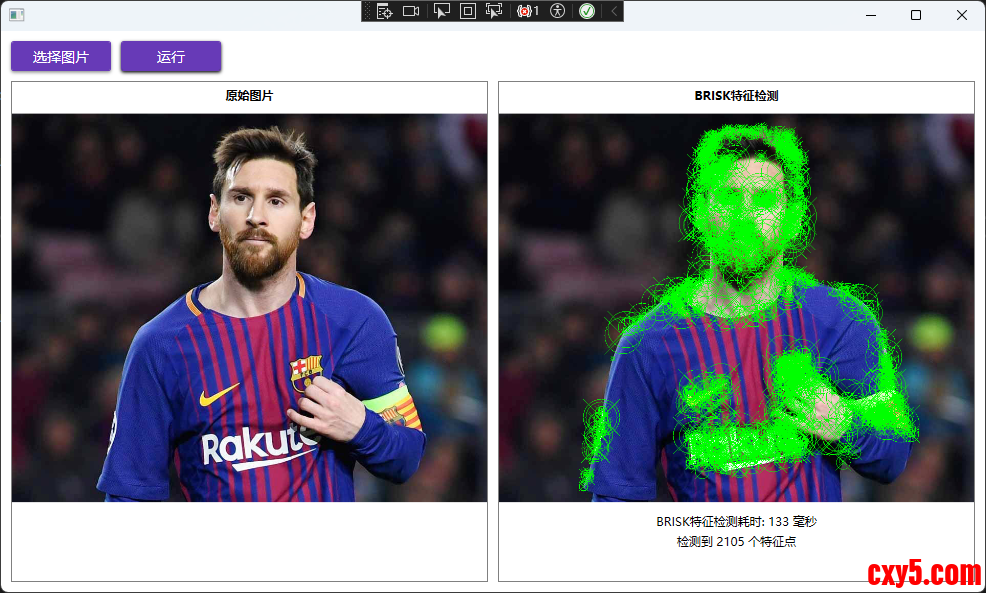Image resolution: width=986 pixels, height=593 pixels.
Task: Click the 运行 button
Action: (x=171, y=57)
